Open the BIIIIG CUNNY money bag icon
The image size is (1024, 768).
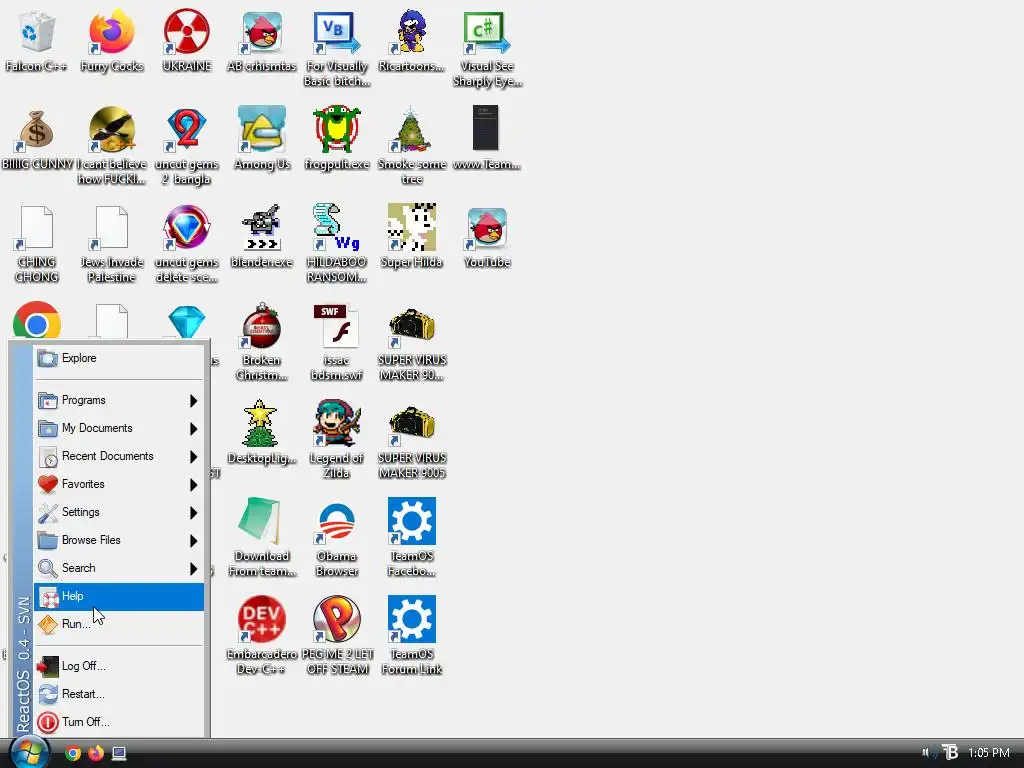(36, 131)
